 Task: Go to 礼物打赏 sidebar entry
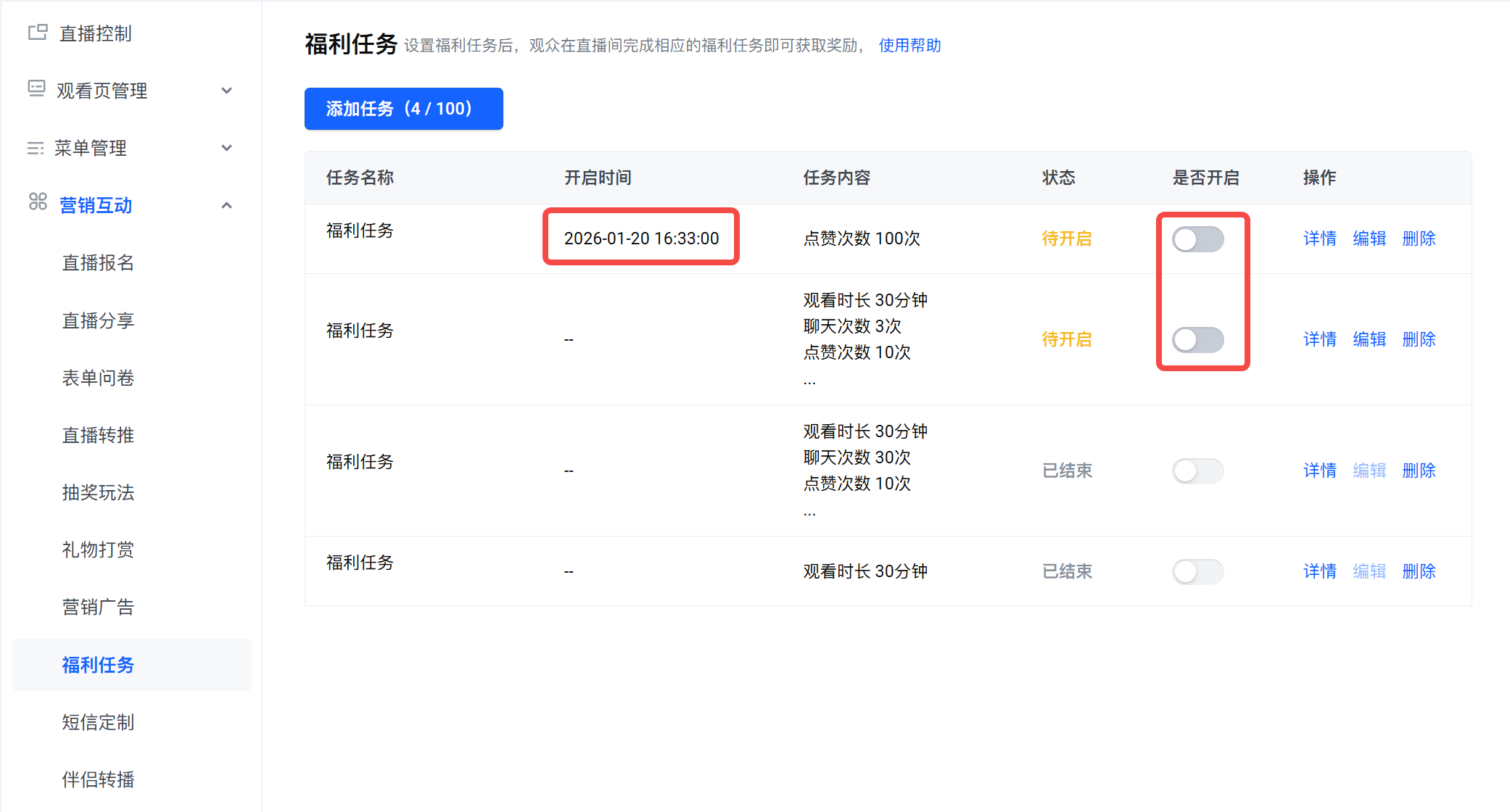(98, 550)
